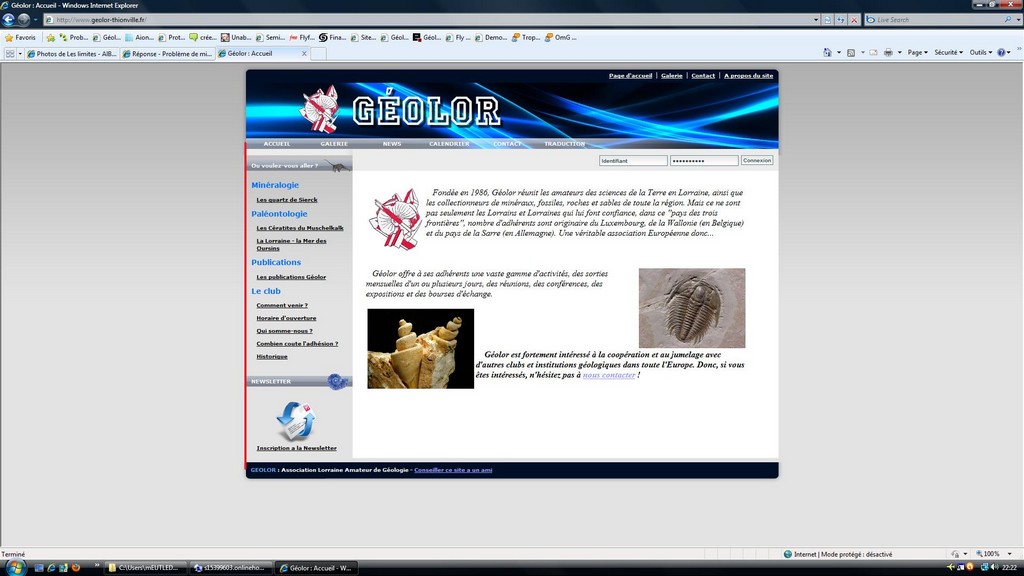This screenshot has width=1024, height=576.
Task: Open the 'Fina...' favorites bar bookmark
Action: pos(333,37)
